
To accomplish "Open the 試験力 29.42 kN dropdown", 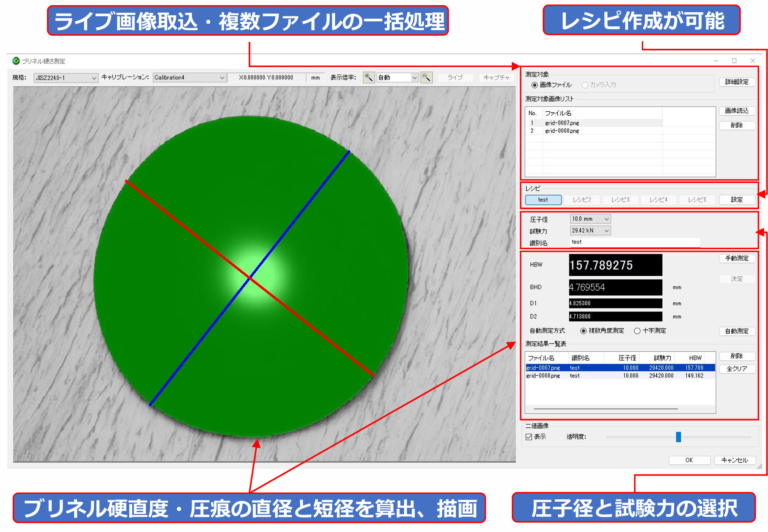I will (589, 230).
